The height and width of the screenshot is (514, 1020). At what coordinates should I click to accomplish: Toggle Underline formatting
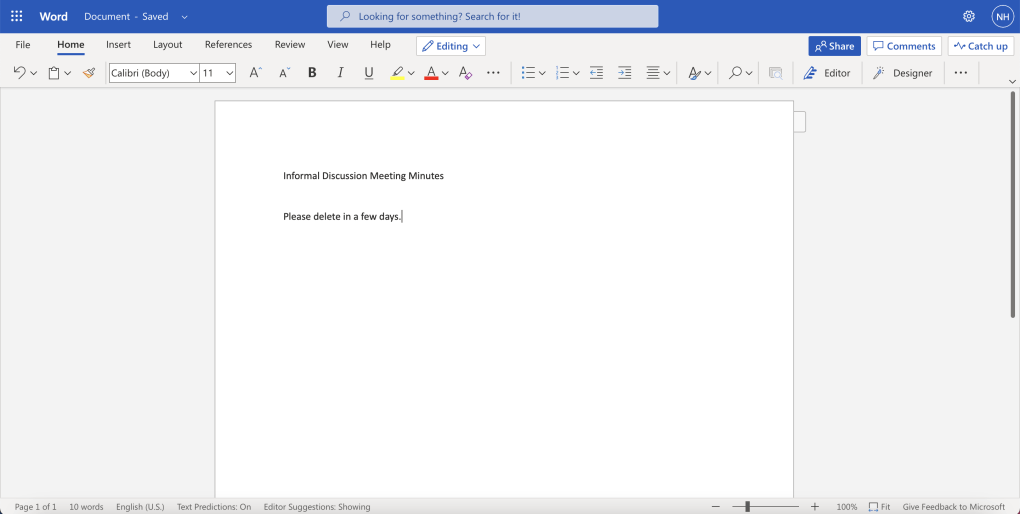368,73
